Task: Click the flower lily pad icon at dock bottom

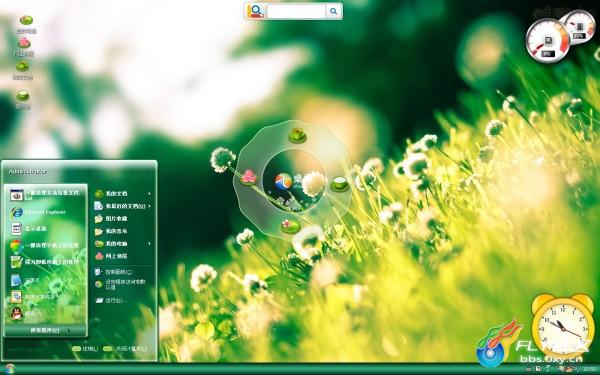Action: coord(290,226)
